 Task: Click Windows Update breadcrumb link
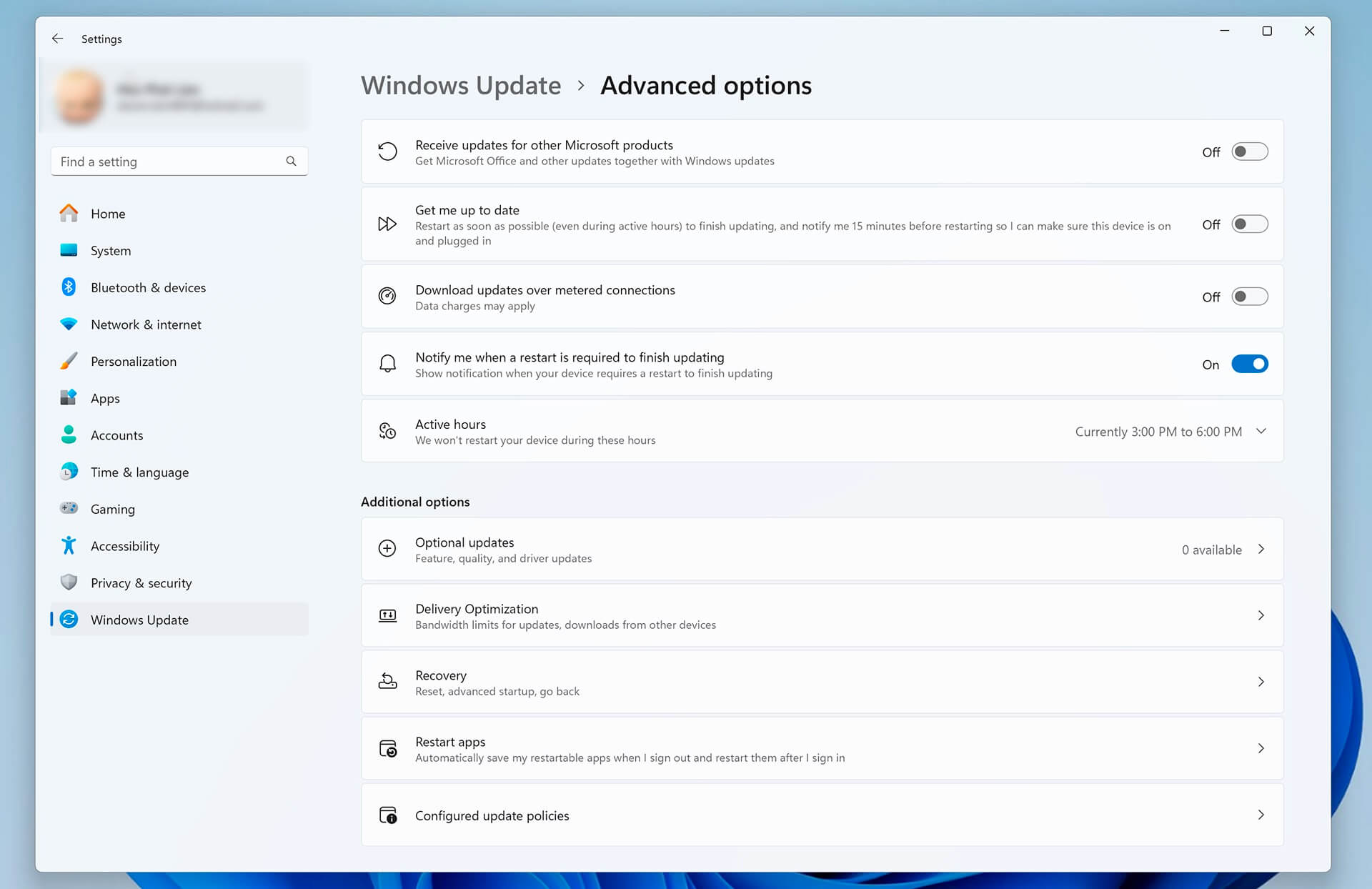[461, 85]
